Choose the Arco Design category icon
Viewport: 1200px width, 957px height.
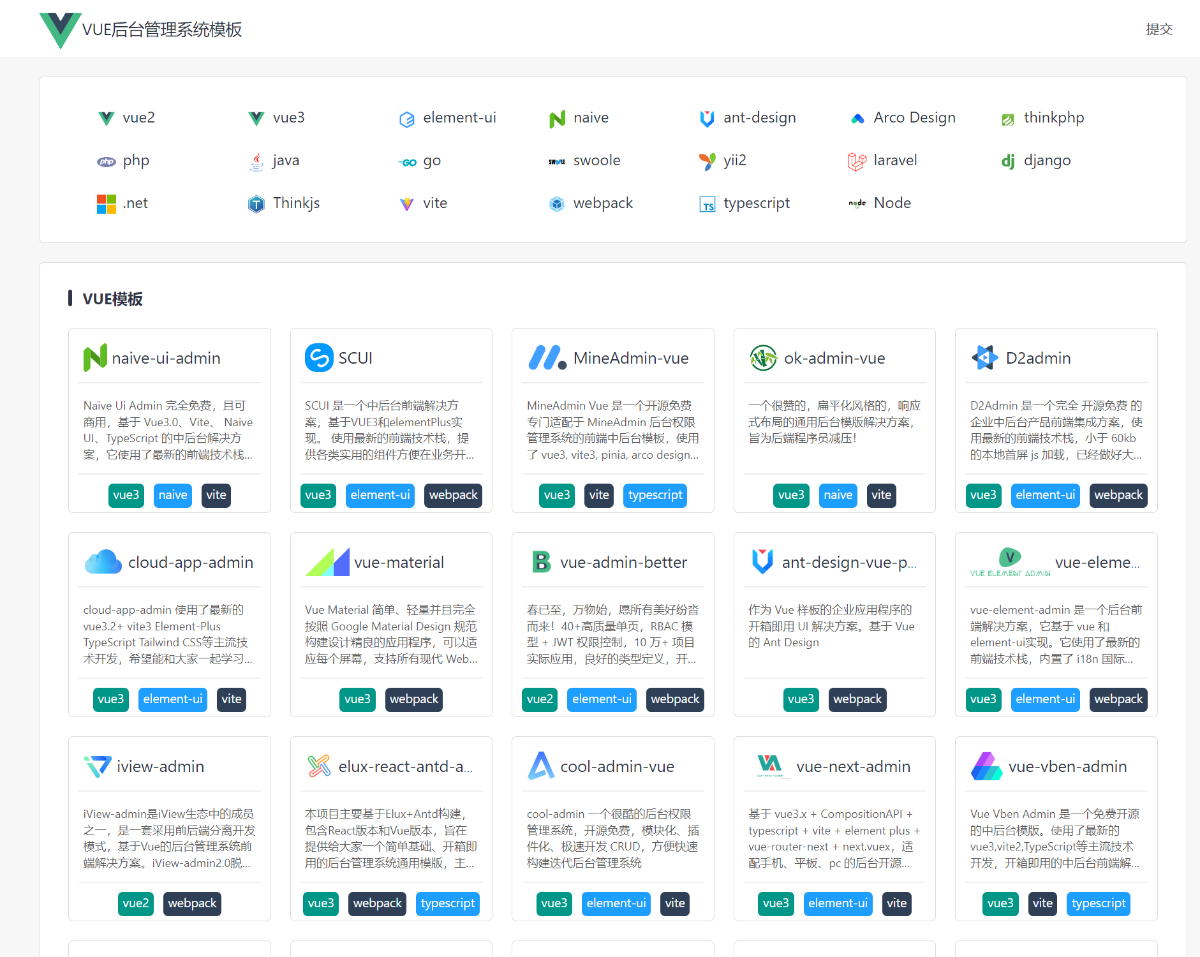tap(857, 119)
